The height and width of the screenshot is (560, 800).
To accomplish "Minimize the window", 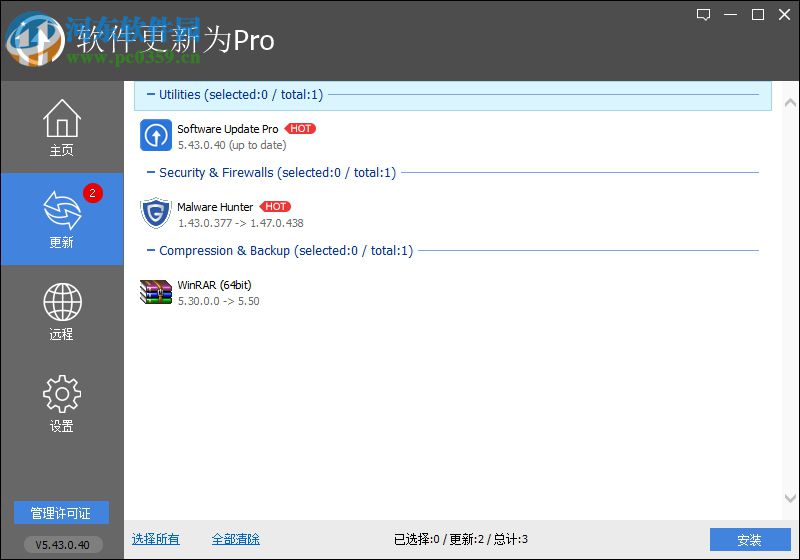I will 731,15.
